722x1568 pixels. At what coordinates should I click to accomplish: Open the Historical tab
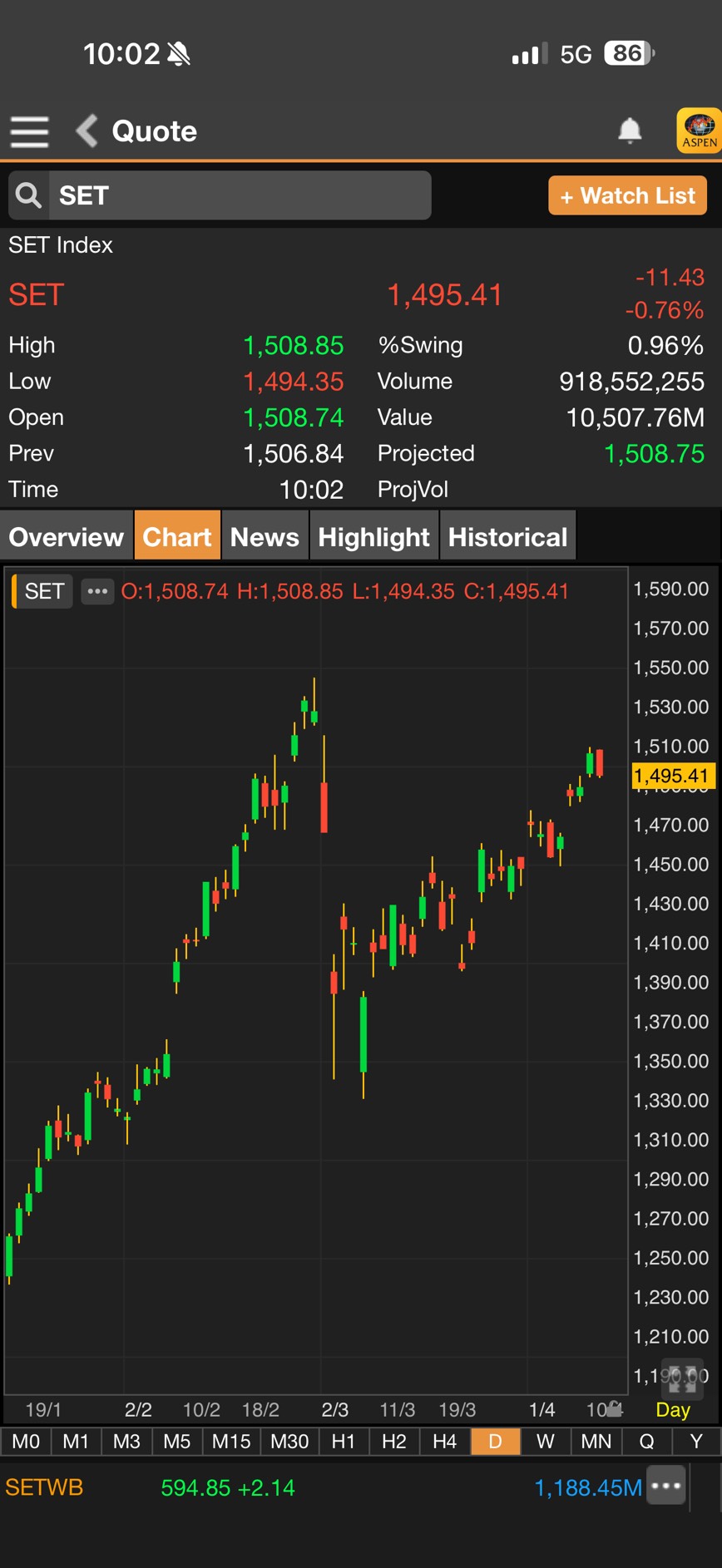coord(507,537)
